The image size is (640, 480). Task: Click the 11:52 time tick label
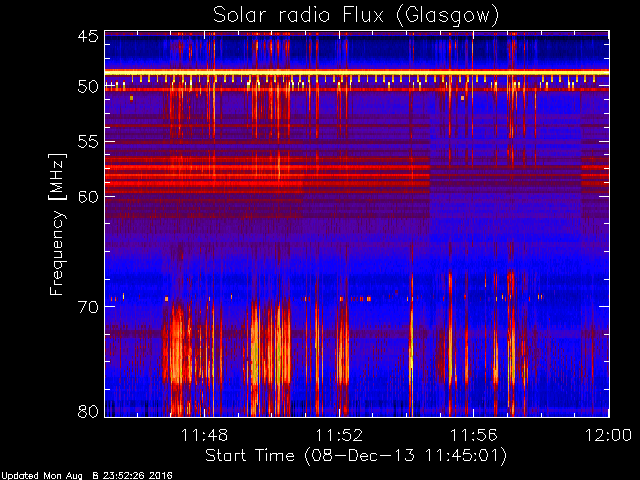coord(339,435)
